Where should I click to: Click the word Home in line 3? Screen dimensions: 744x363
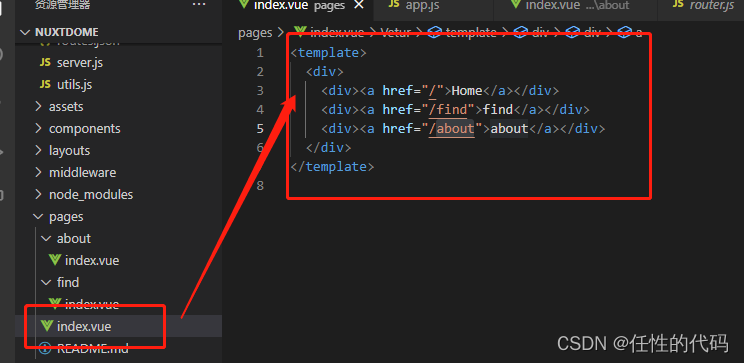(467, 91)
